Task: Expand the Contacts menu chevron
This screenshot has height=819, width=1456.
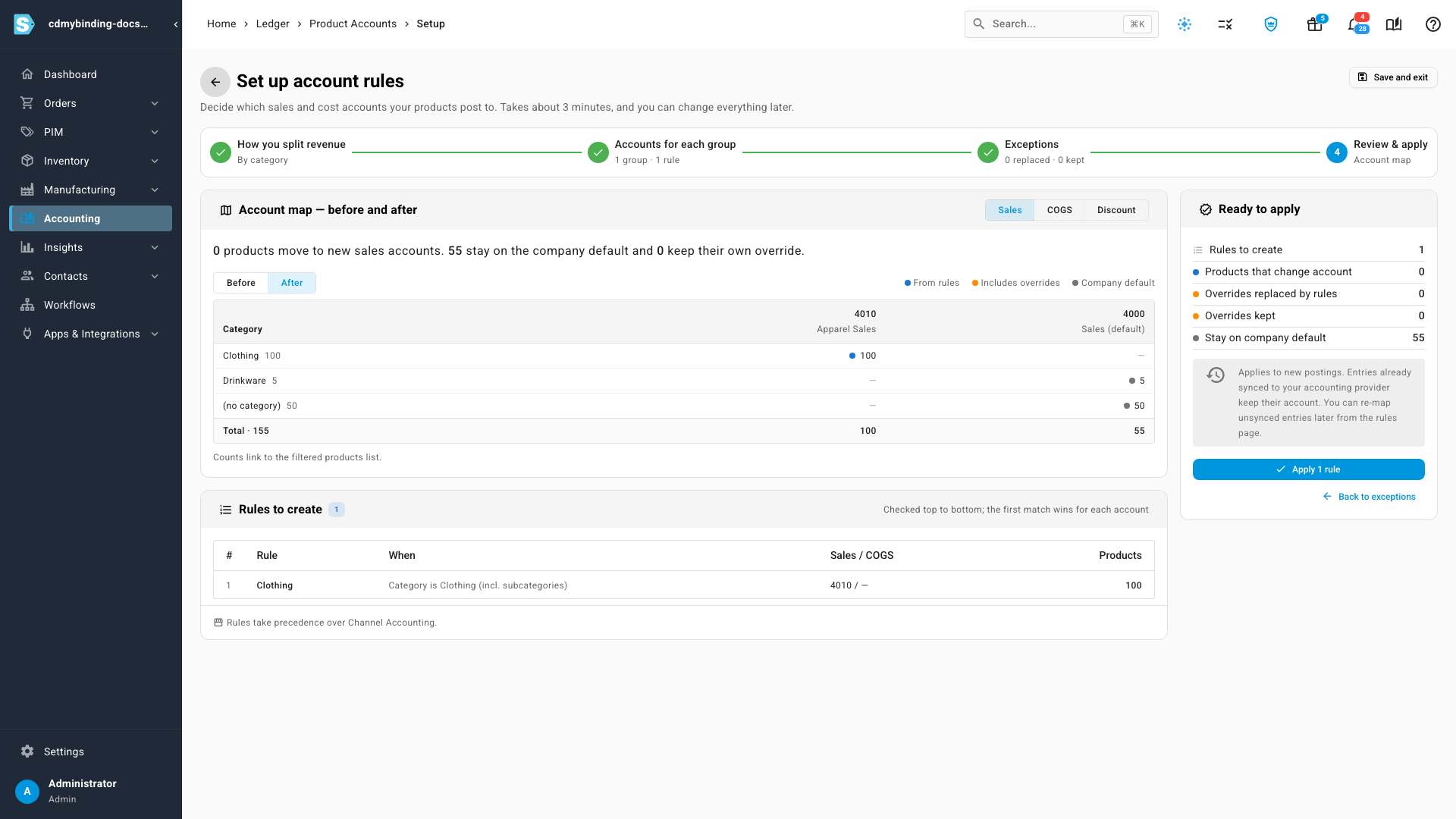Action: (x=155, y=276)
